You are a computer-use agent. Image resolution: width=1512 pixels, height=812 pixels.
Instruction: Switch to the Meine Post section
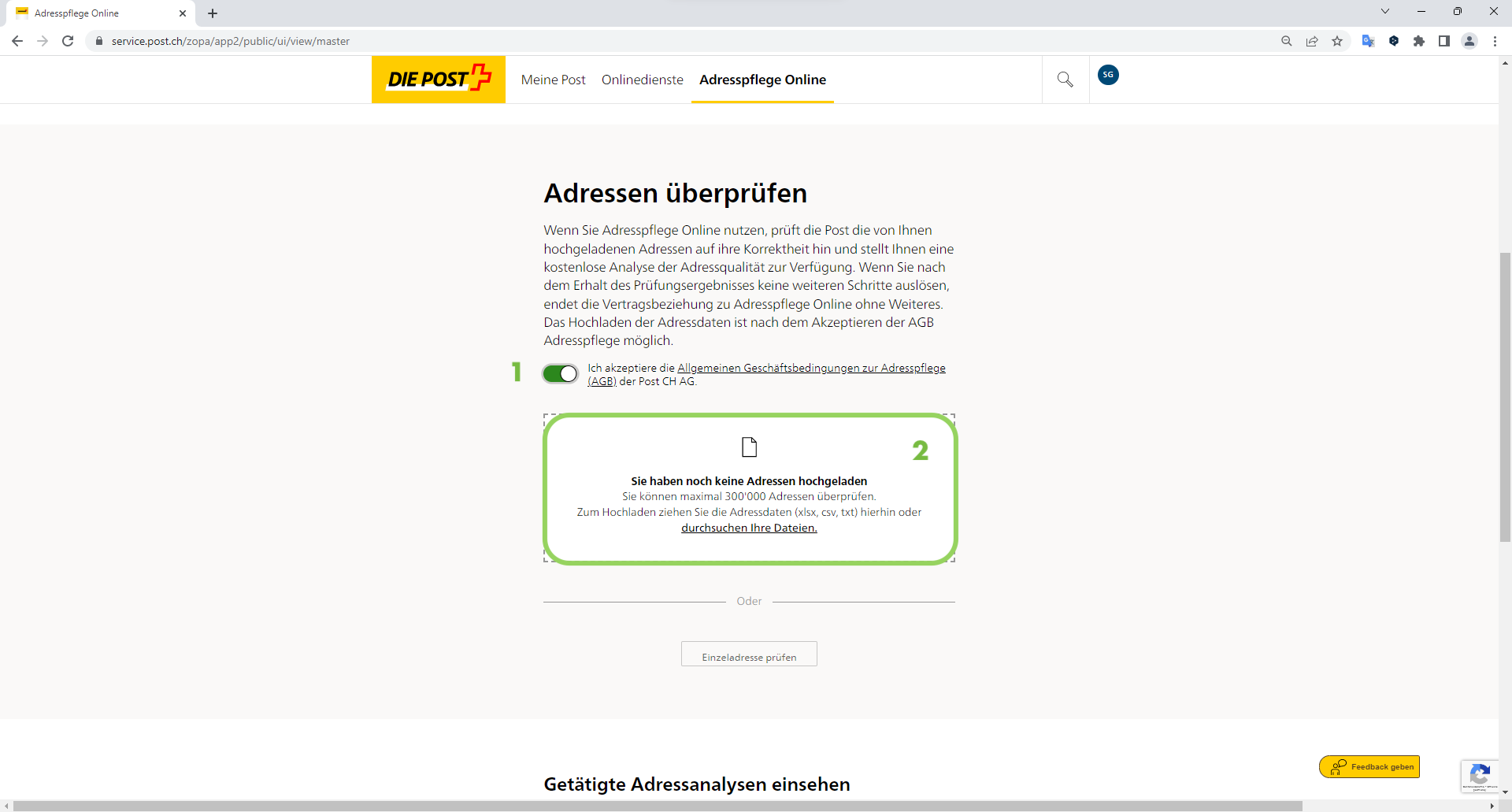pos(553,80)
